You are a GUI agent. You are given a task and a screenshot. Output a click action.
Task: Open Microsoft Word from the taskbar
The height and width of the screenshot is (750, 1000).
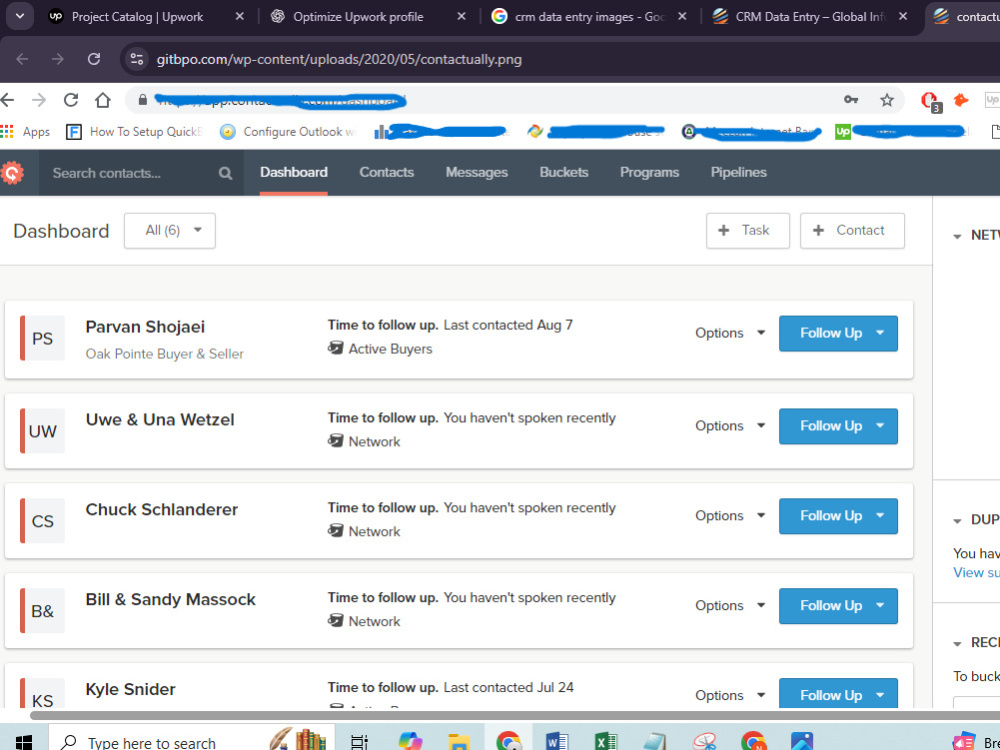click(557, 741)
